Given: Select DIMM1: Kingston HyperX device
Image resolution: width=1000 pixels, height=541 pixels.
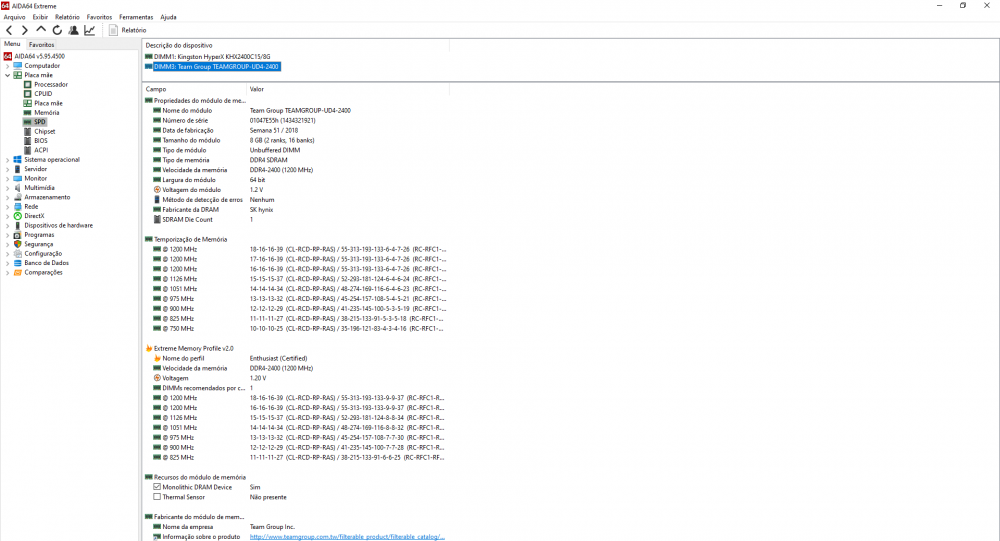Looking at the screenshot, I should point(212,57).
